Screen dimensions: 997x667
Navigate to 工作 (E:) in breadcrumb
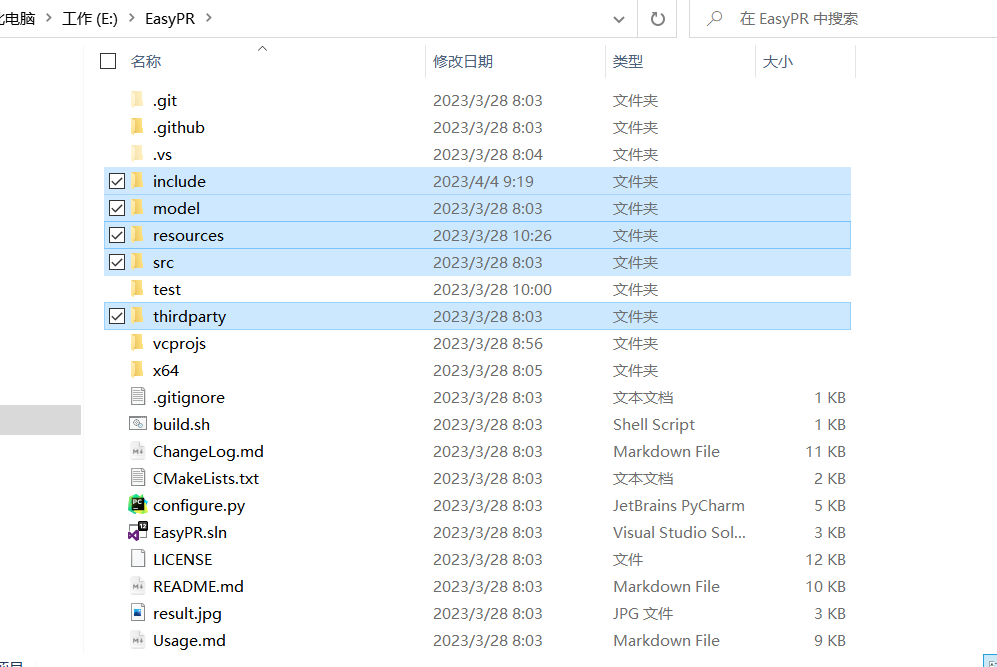pos(90,19)
